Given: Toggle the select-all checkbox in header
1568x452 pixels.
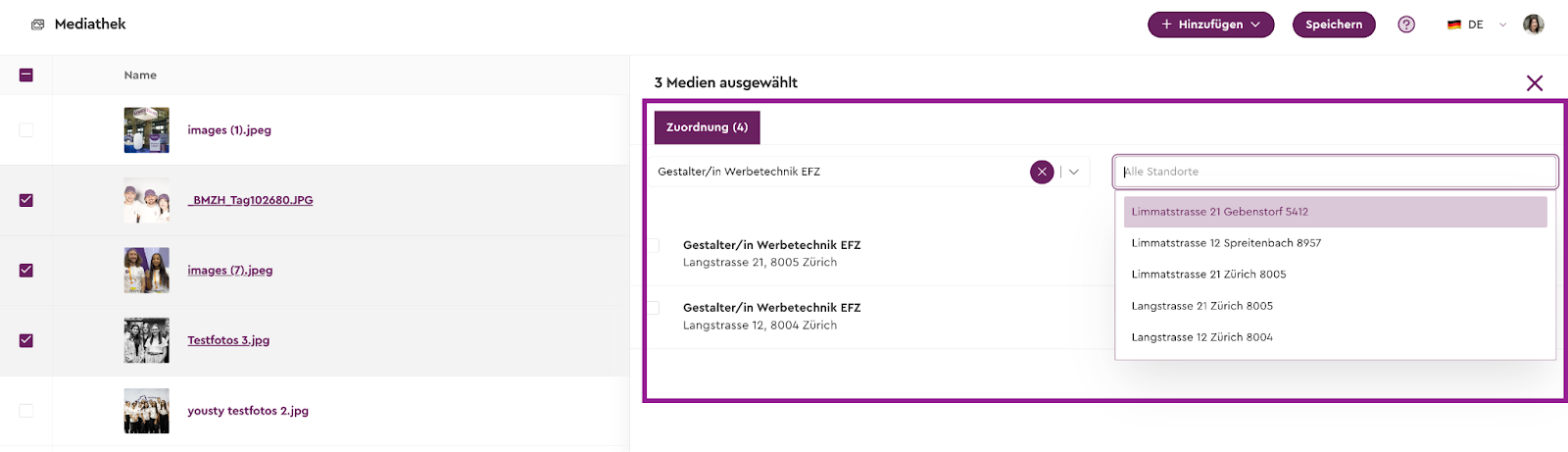Looking at the screenshot, I should (x=26, y=75).
